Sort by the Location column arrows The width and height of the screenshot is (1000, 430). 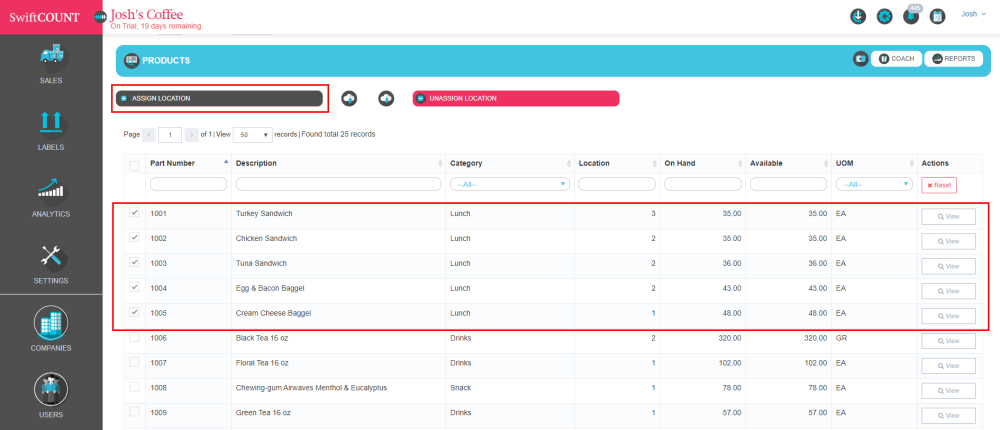653,163
